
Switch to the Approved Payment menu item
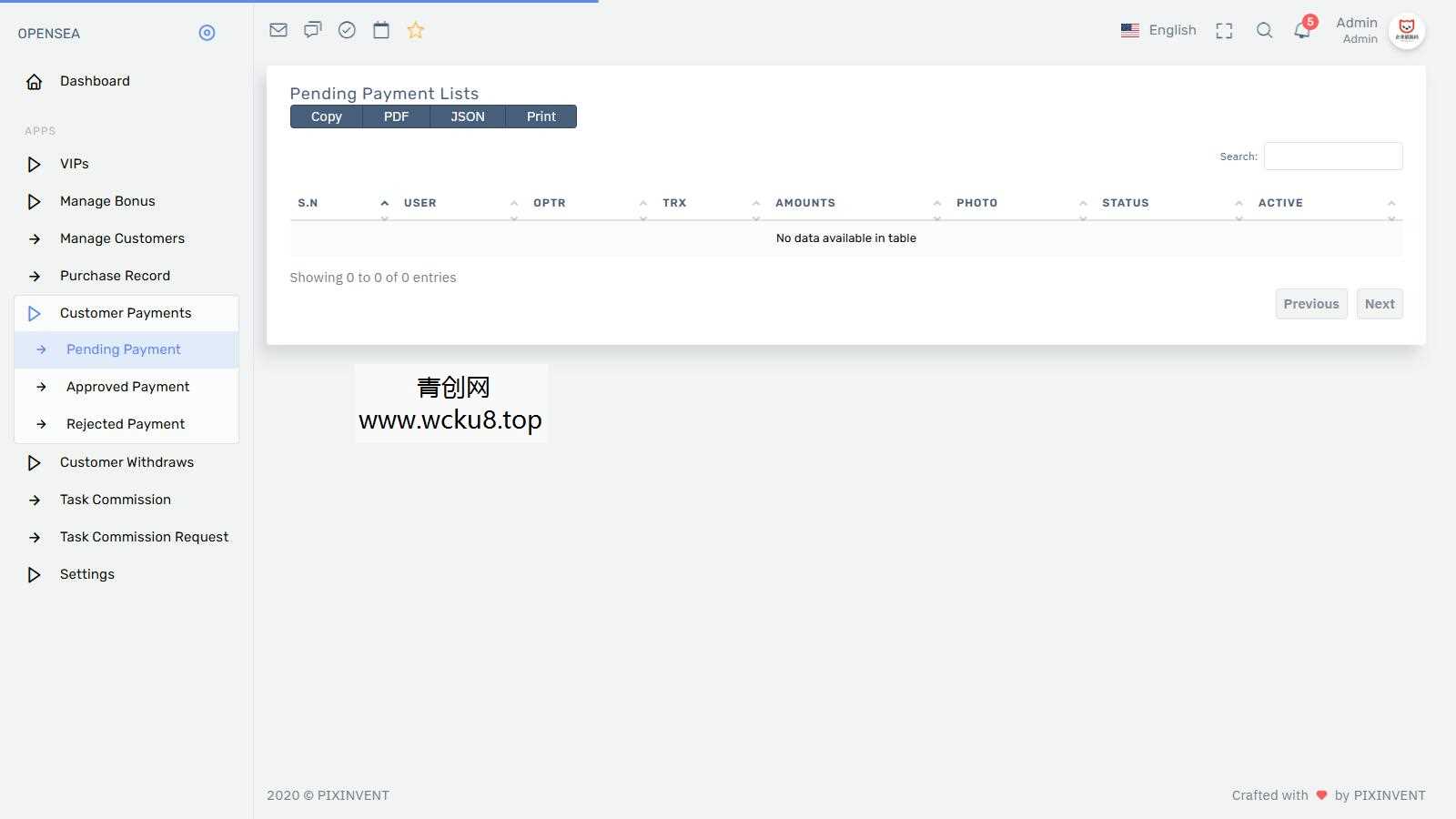pos(127,386)
